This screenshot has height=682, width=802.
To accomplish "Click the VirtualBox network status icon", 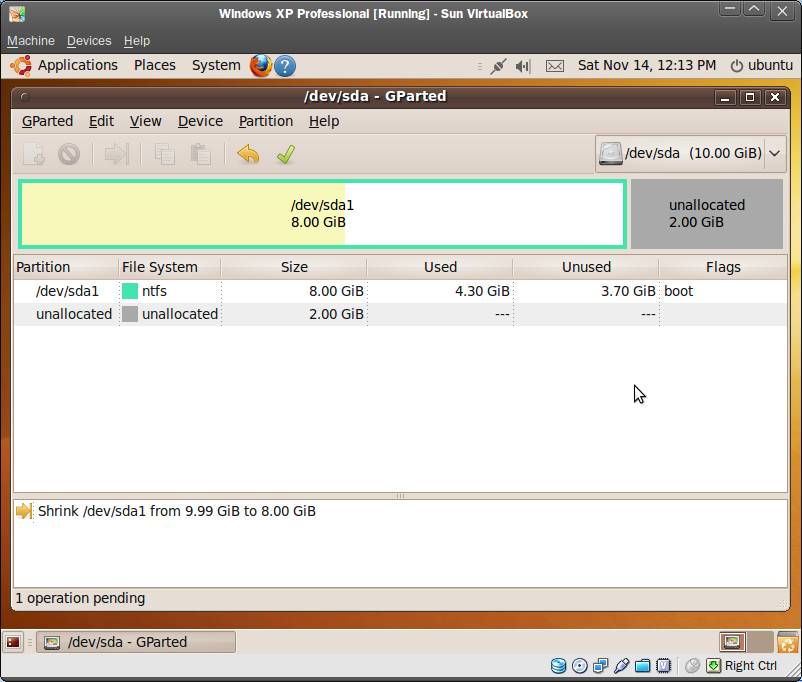I will tap(600, 666).
